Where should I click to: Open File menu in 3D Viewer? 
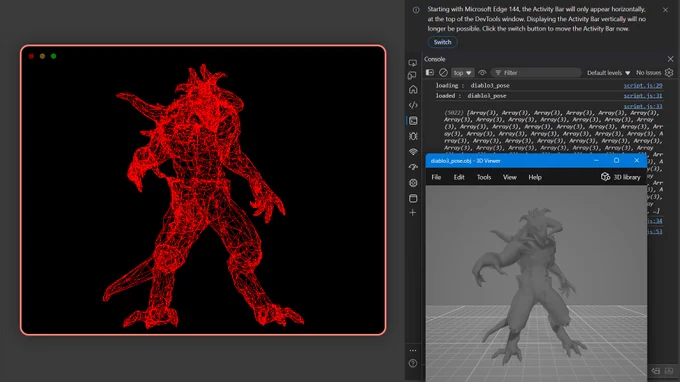click(436, 177)
